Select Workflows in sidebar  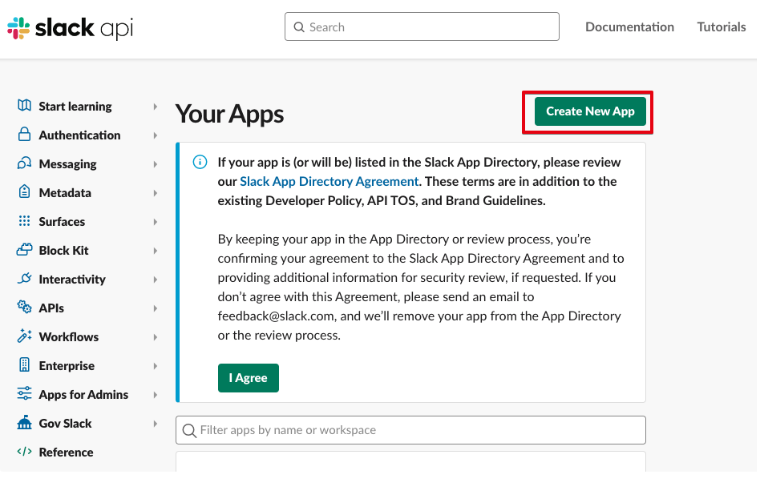click(69, 337)
